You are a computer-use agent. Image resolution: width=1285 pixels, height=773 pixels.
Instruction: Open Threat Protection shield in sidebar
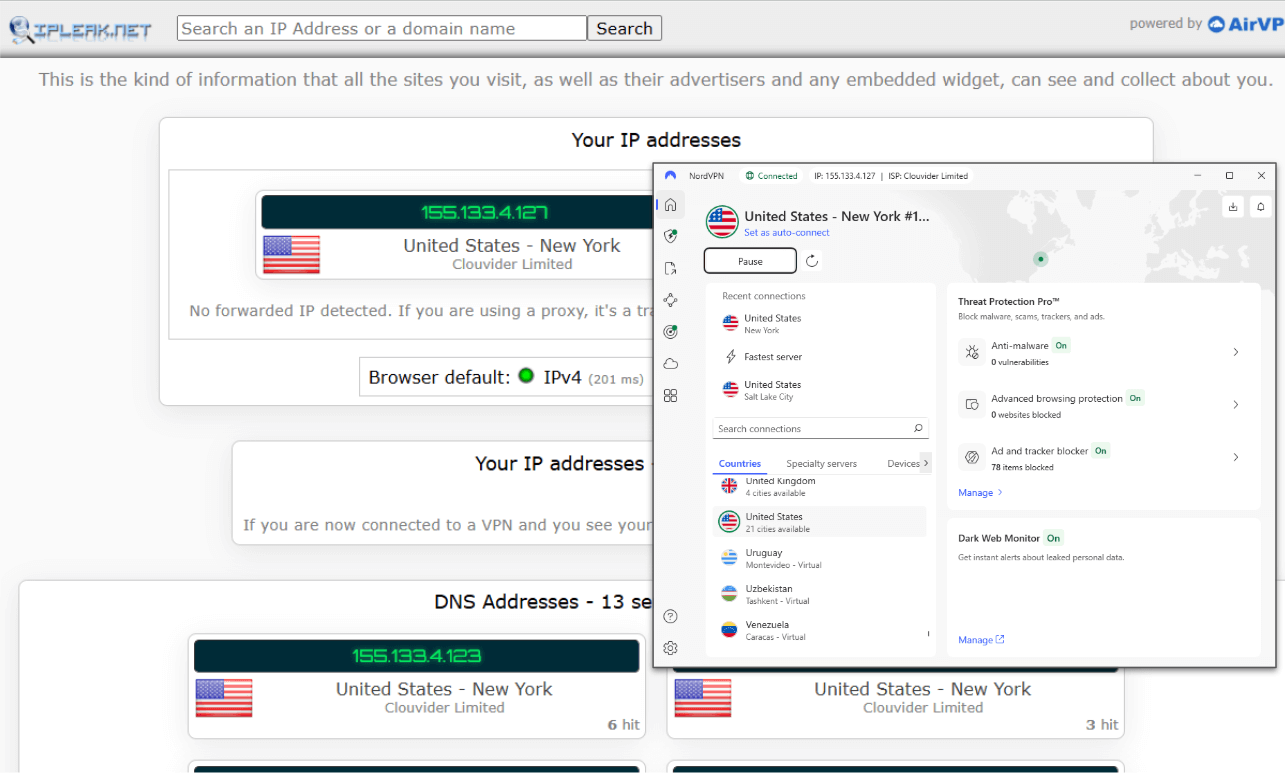670,236
